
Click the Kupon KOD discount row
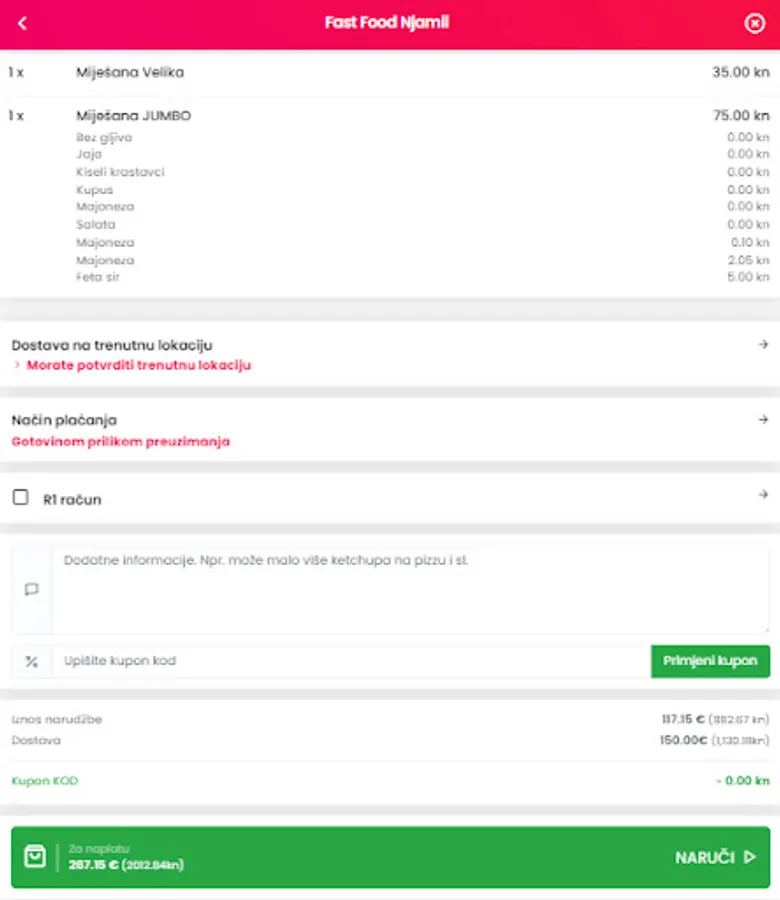tap(44, 781)
